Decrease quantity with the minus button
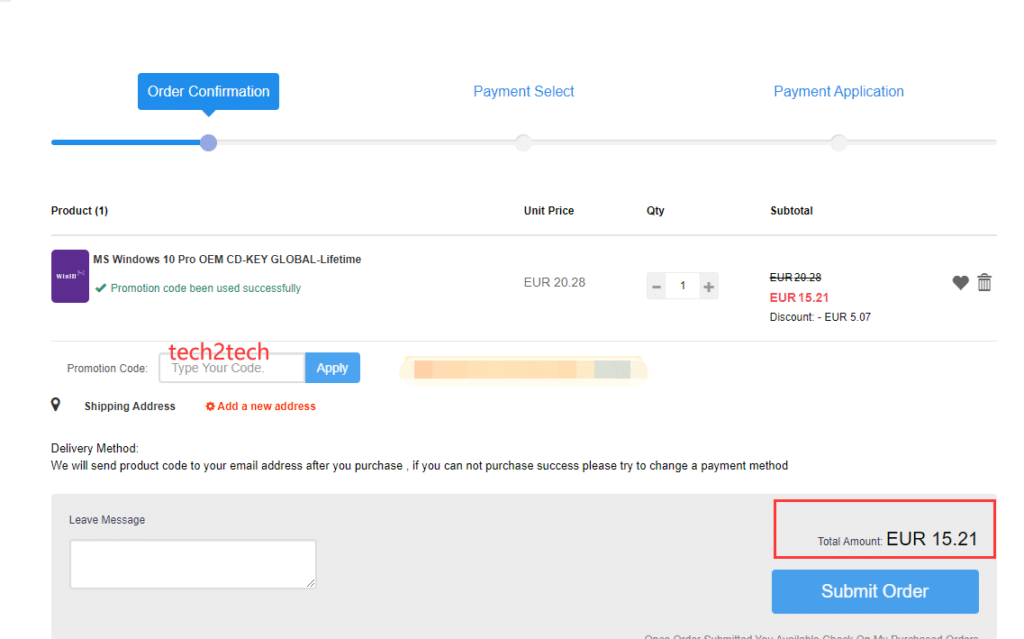 pos(656,287)
